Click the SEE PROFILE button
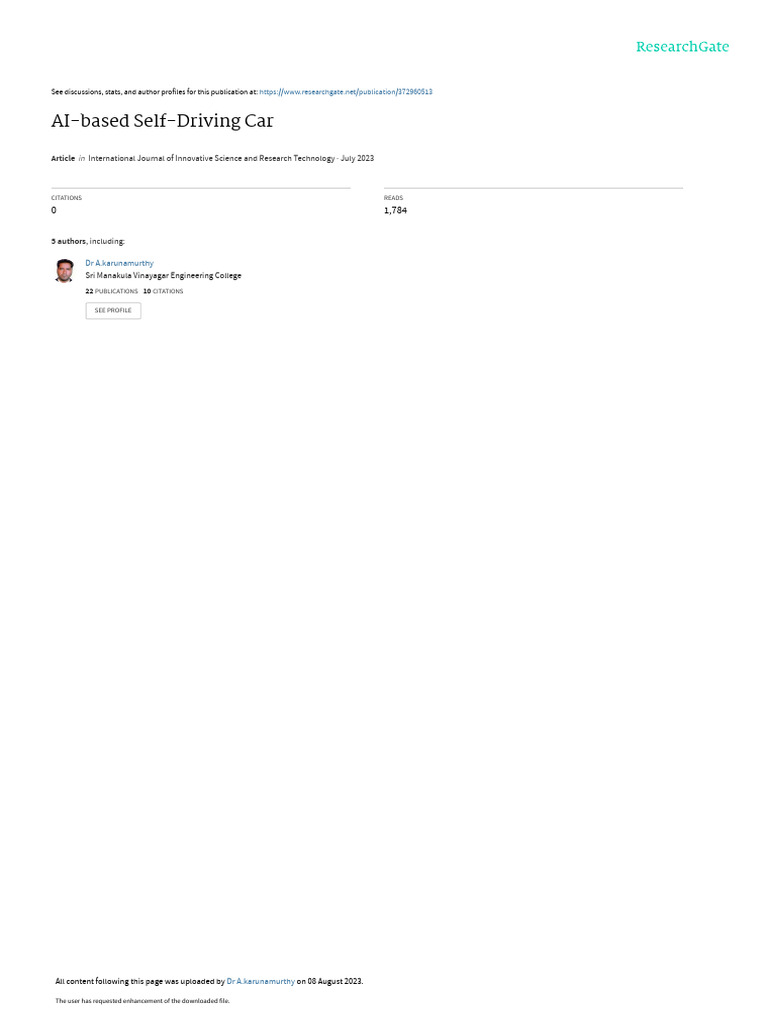 pos(113,311)
